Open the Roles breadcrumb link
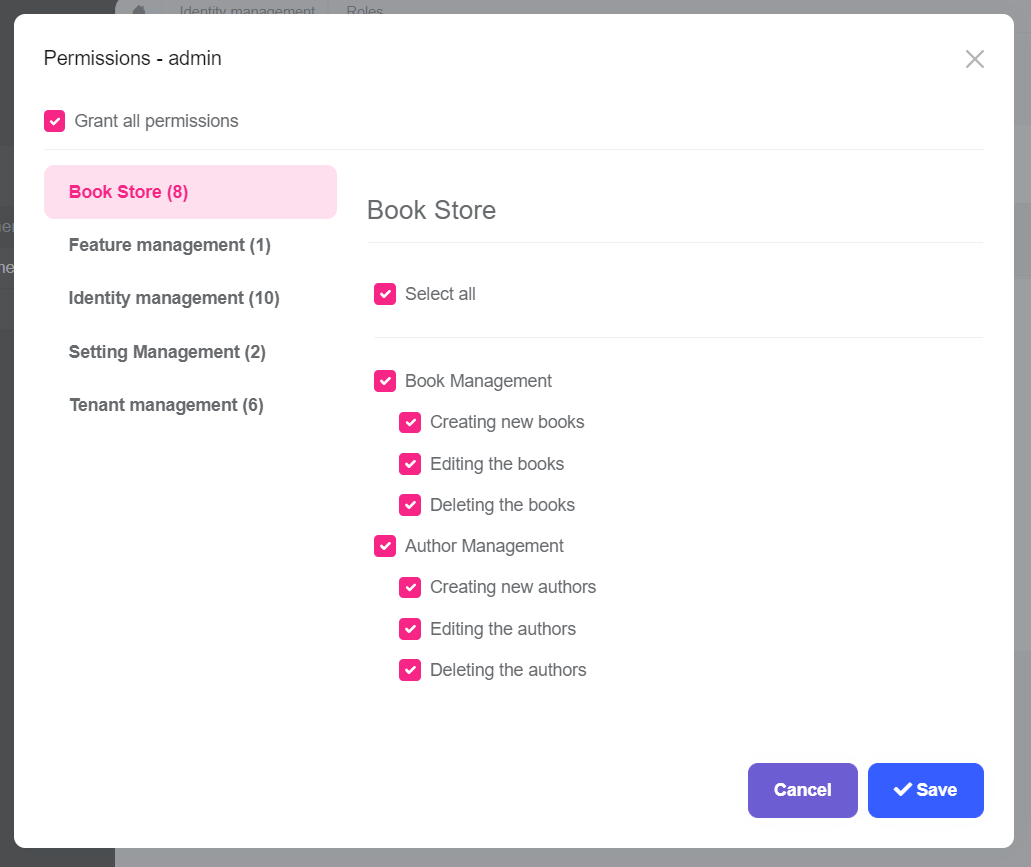The height and width of the screenshot is (867, 1031). tap(364, 11)
